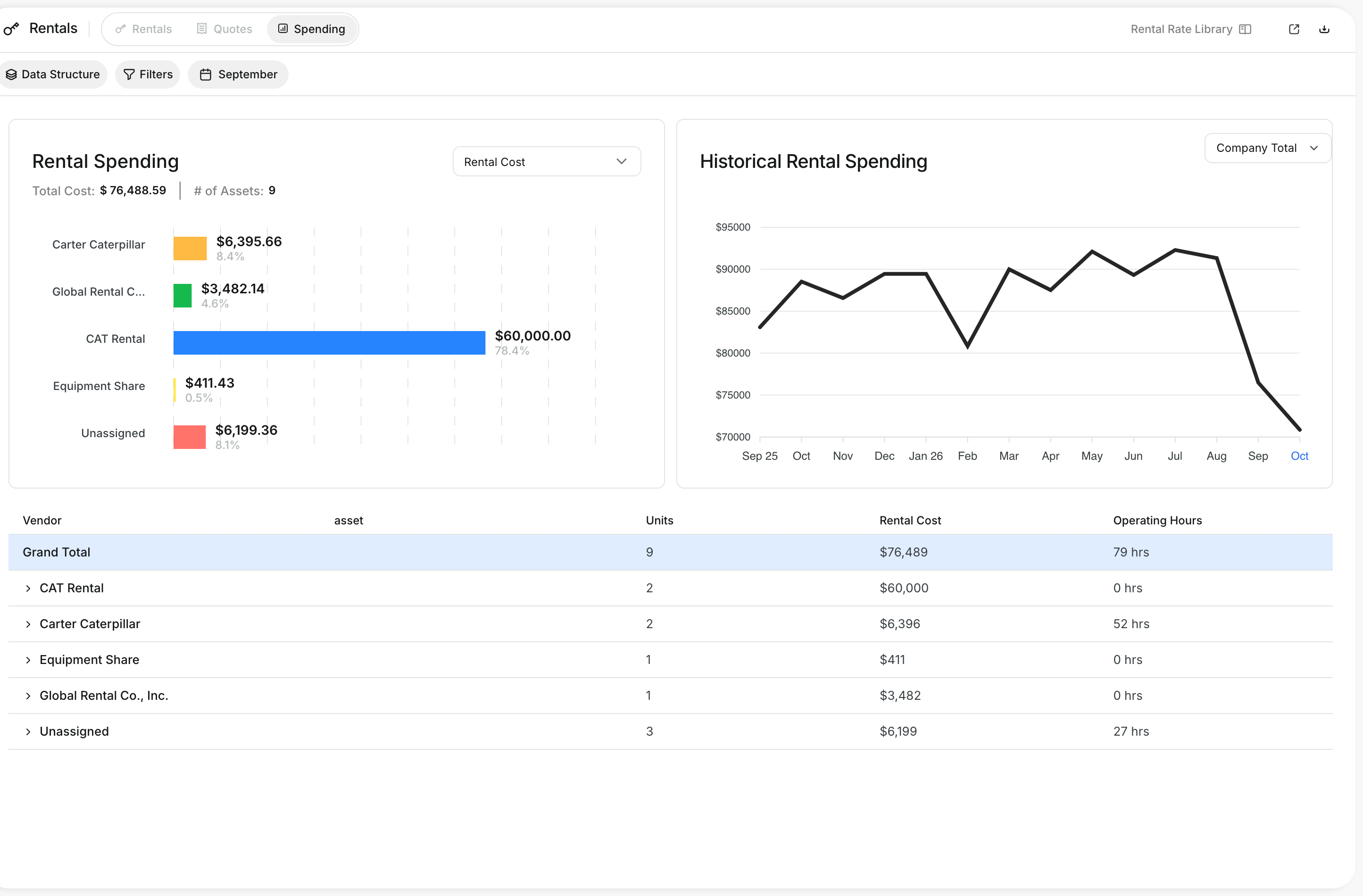
Task: Click the $6,199.36 Unassigned value label
Action: [246, 430]
